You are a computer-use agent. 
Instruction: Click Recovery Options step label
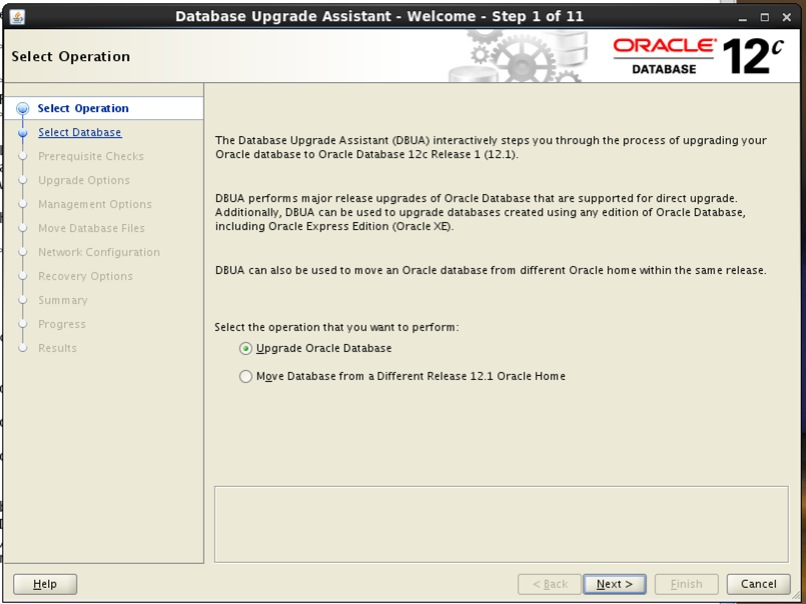point(85,276)
